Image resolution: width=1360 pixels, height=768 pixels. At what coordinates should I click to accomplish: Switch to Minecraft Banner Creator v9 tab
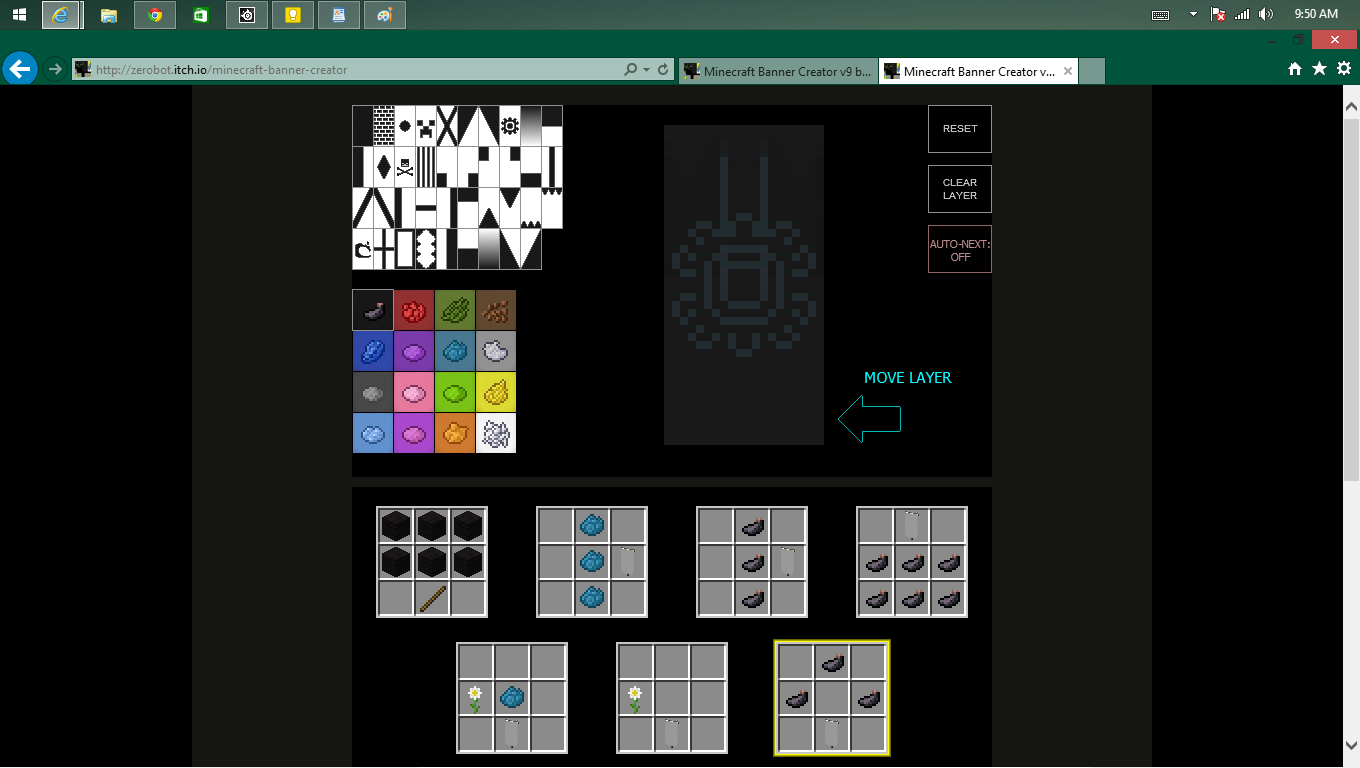click(778, 71)
